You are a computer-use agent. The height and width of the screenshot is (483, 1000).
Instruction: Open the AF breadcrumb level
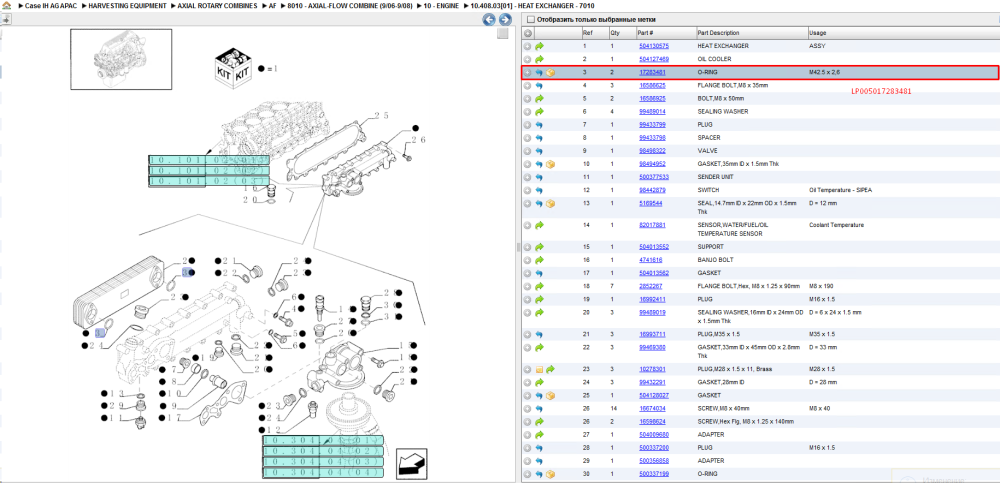click(272, 5)
